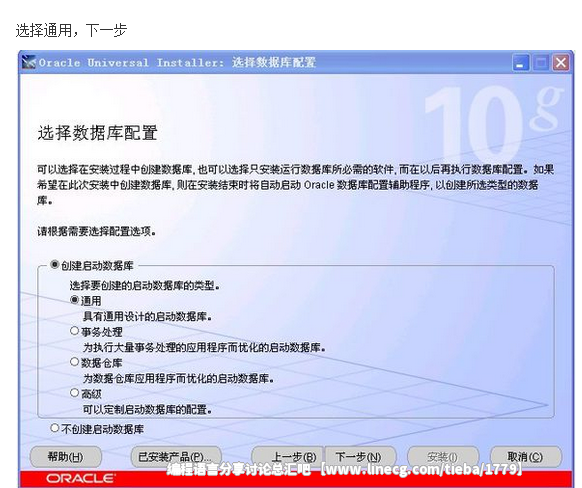Click the page caption 选择通用，下一步
This screenshot has width=582, height=488.
coord(71,30)
